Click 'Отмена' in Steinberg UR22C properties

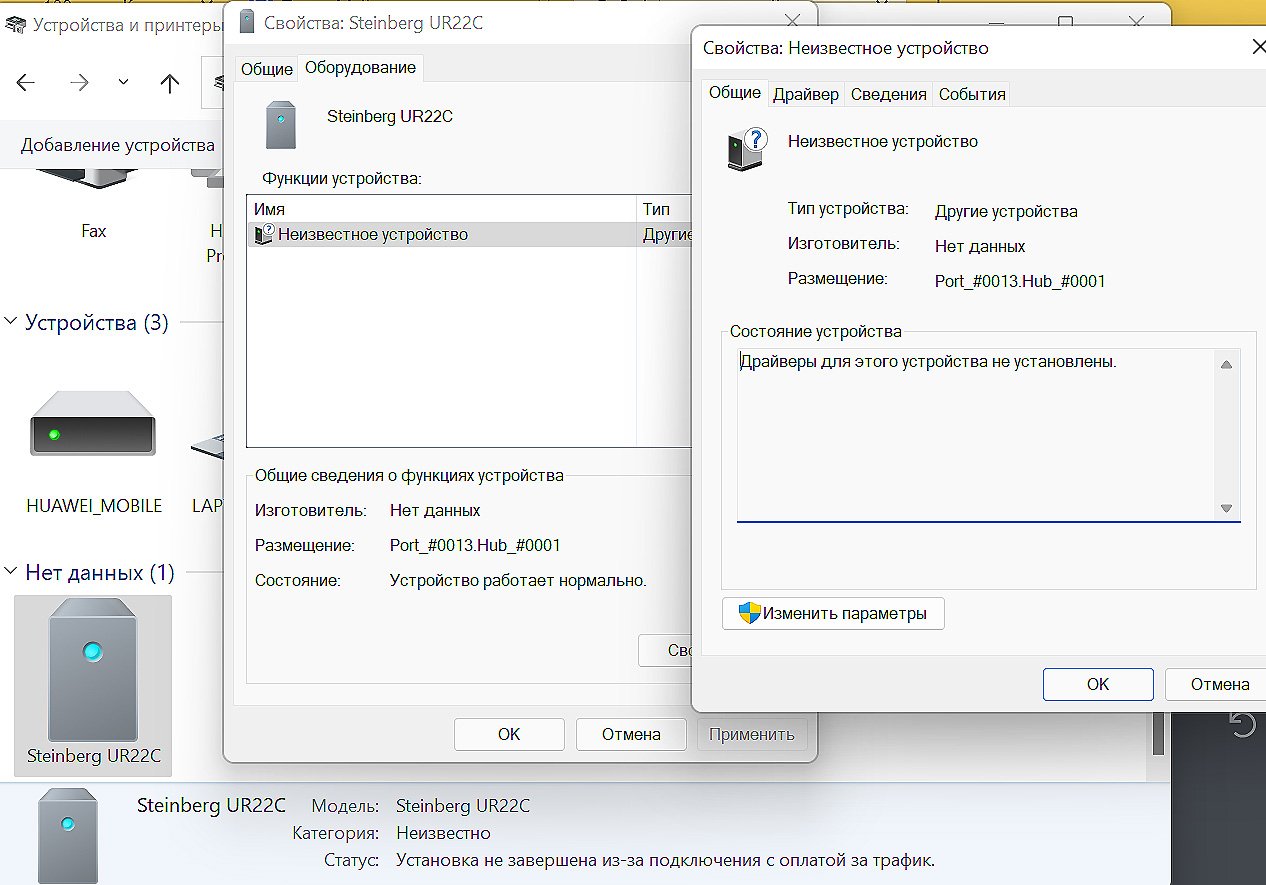(x=631, y=734)
